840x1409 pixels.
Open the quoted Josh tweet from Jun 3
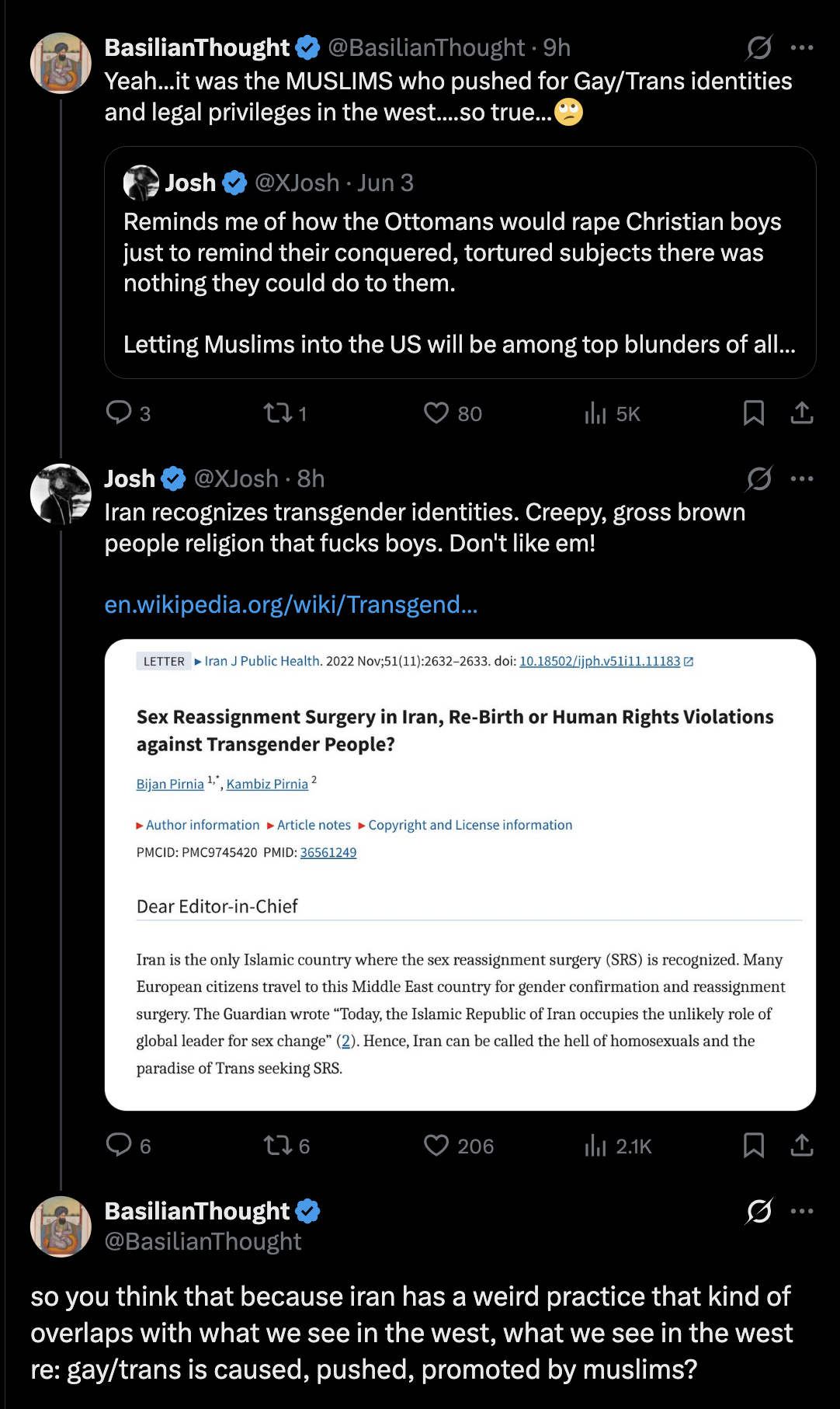click(x=460, y=263)
